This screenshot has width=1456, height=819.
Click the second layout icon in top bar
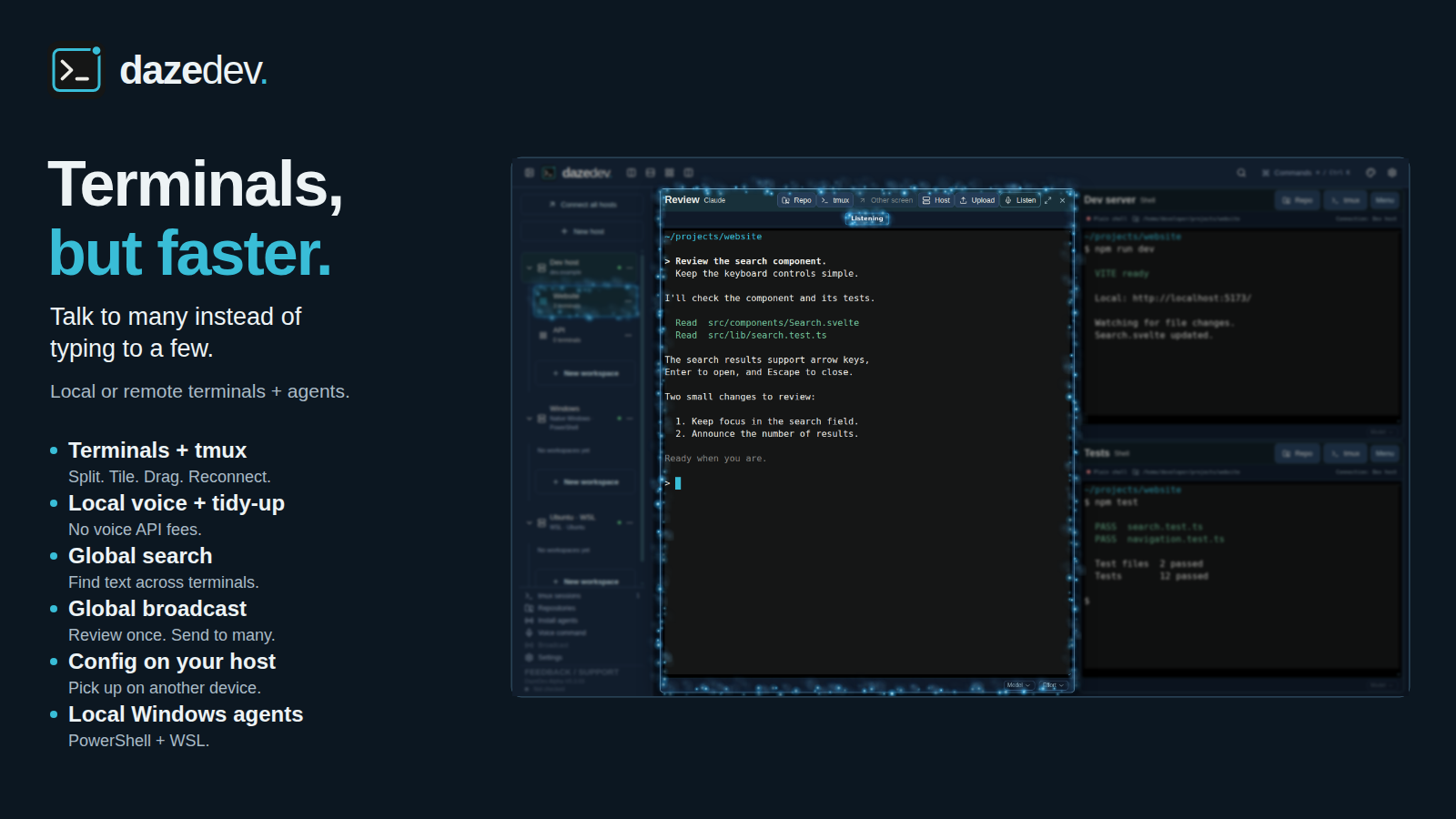651,173
